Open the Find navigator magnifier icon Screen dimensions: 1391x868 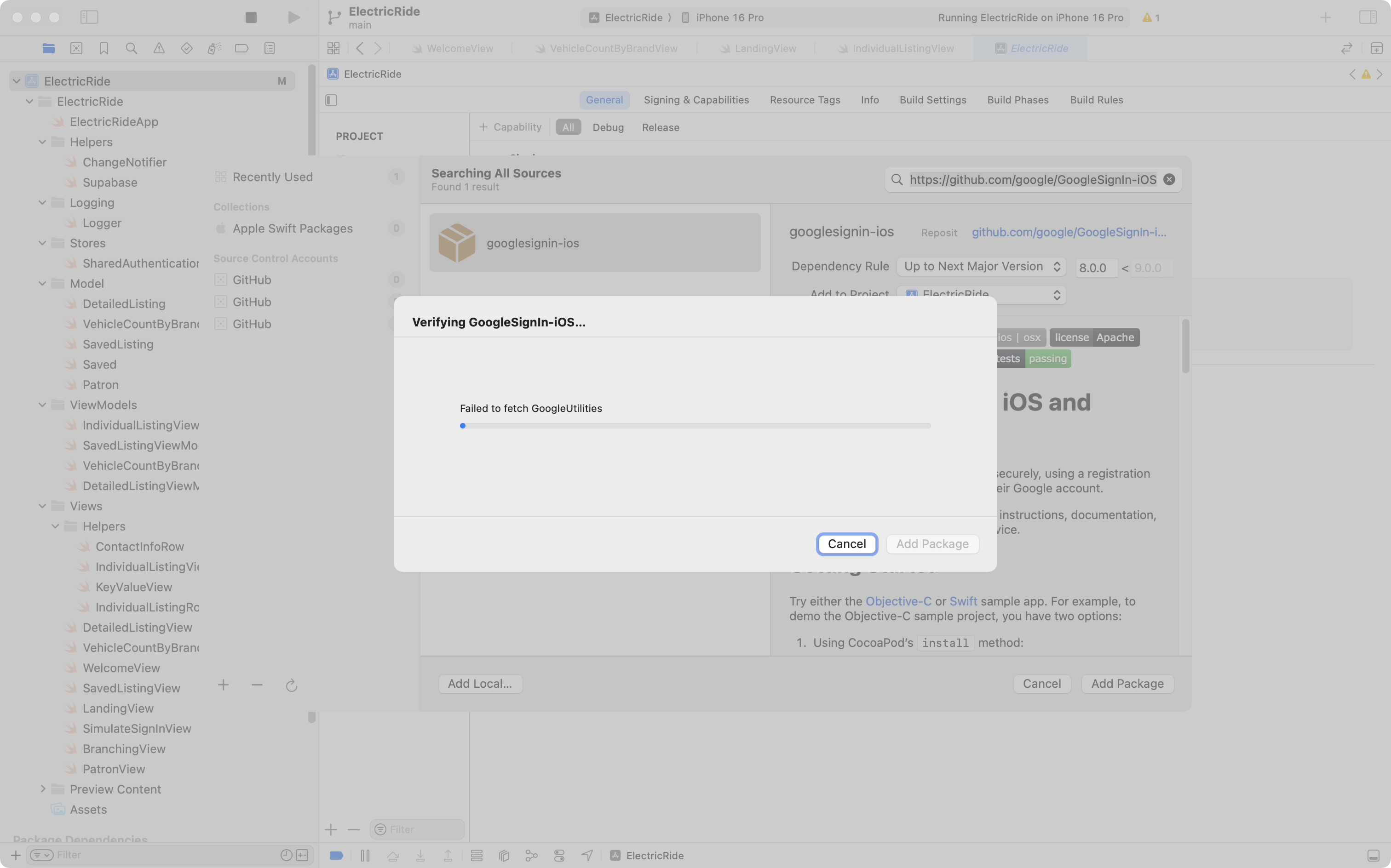pos(131,48)
